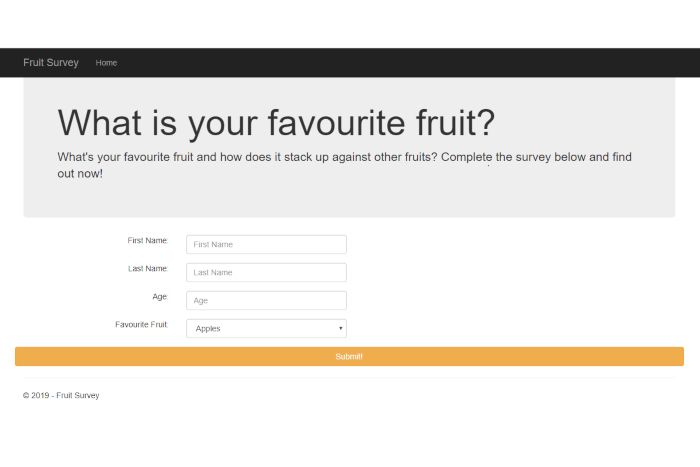Click the small arrow on the fruit dropdown

pyautogui.click(x=341, y=329)
